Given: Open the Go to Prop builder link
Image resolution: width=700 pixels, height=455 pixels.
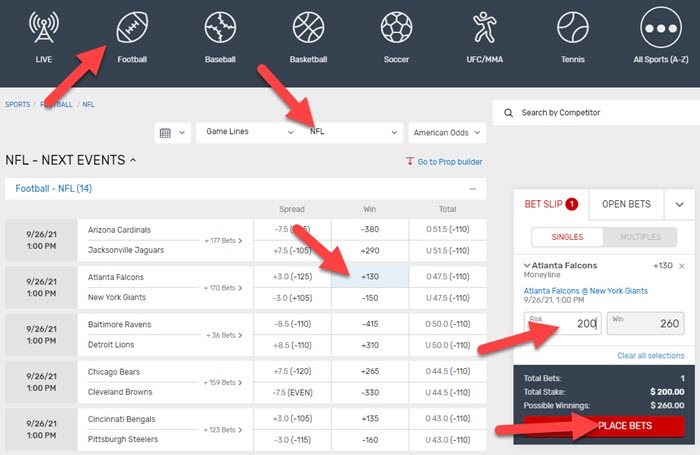Looking at the screenshot, I should coord(445,161).
